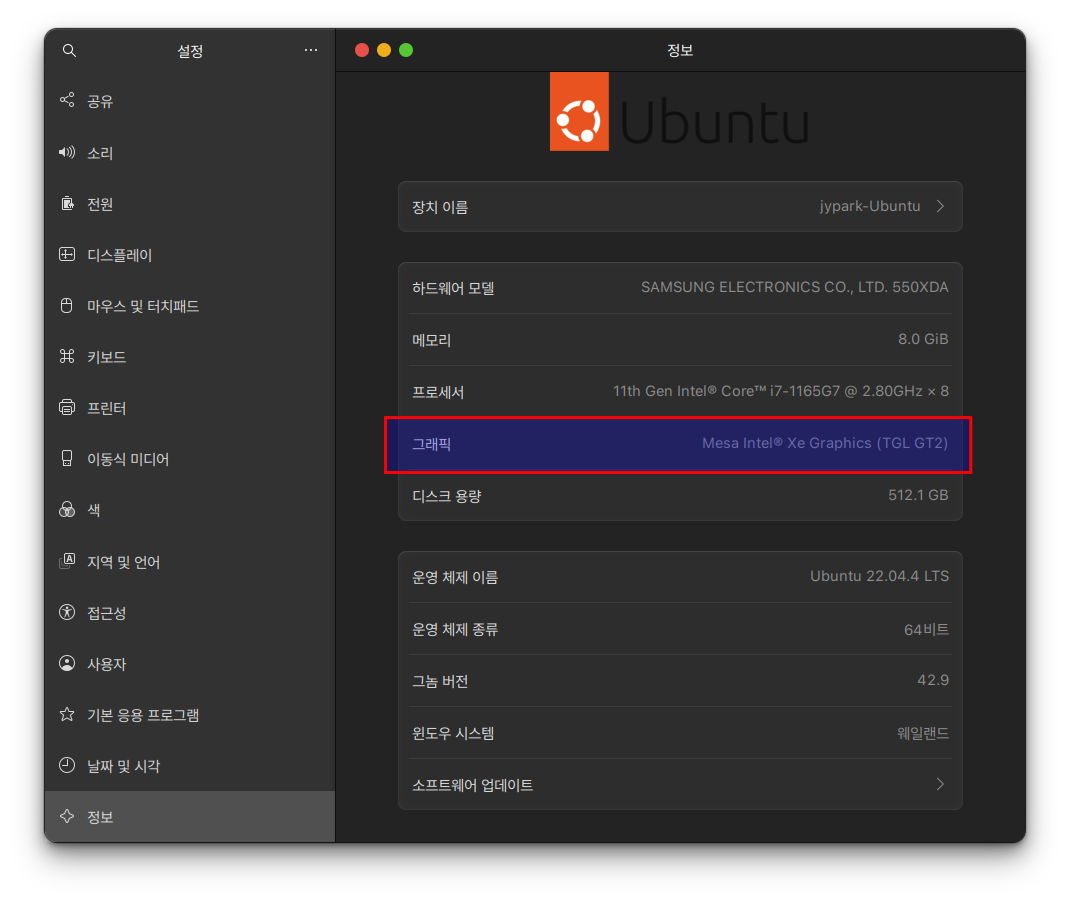Click the 접근성 accessibility icon

point(67,612)
